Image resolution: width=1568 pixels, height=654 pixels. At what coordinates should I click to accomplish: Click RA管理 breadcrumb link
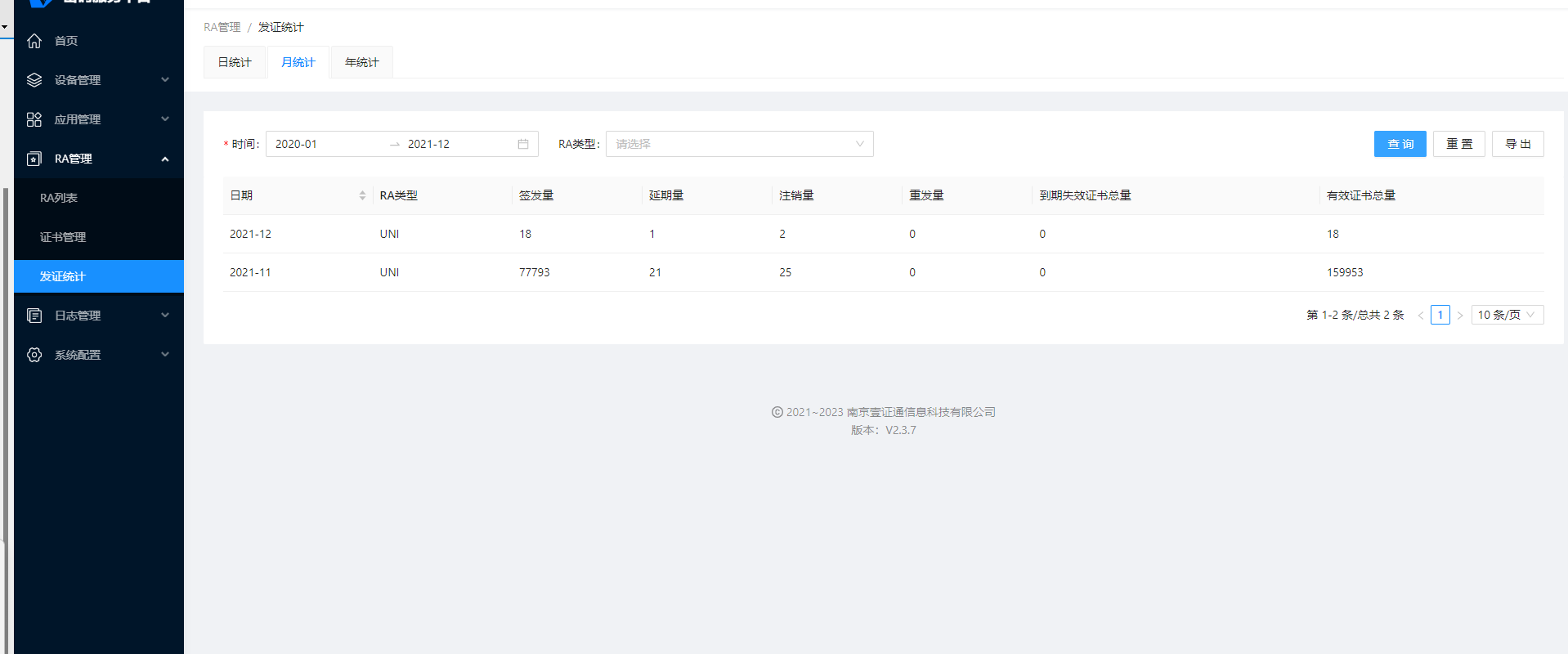coord(222,27)
